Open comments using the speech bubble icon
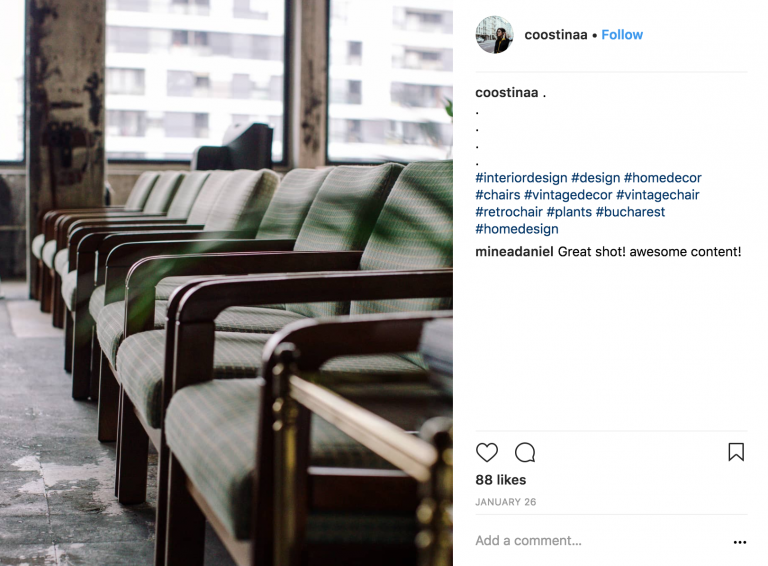 pyautogui.click(x=525, y=452)
